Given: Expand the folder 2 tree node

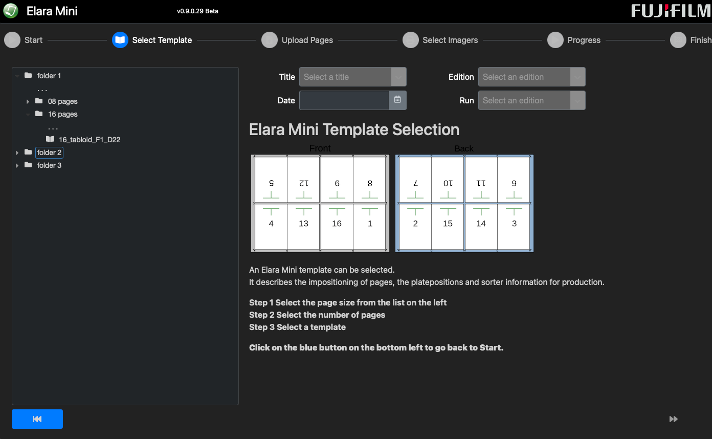Looking at the screenshot, I should tap(17, 153).
